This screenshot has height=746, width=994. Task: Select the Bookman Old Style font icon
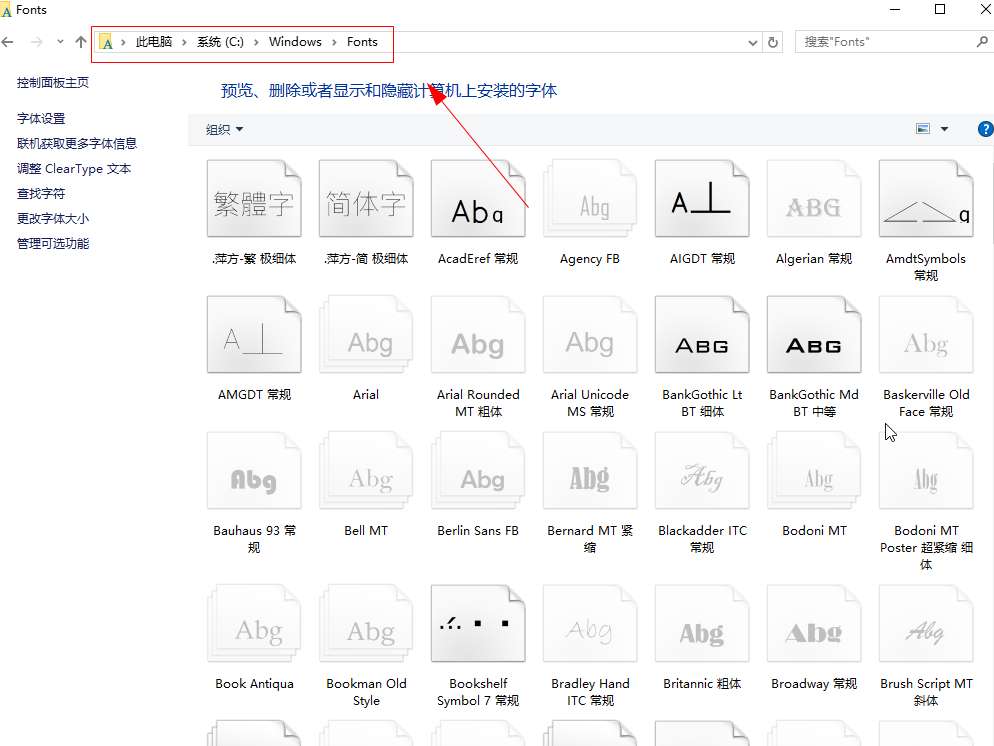coord(366,624)
